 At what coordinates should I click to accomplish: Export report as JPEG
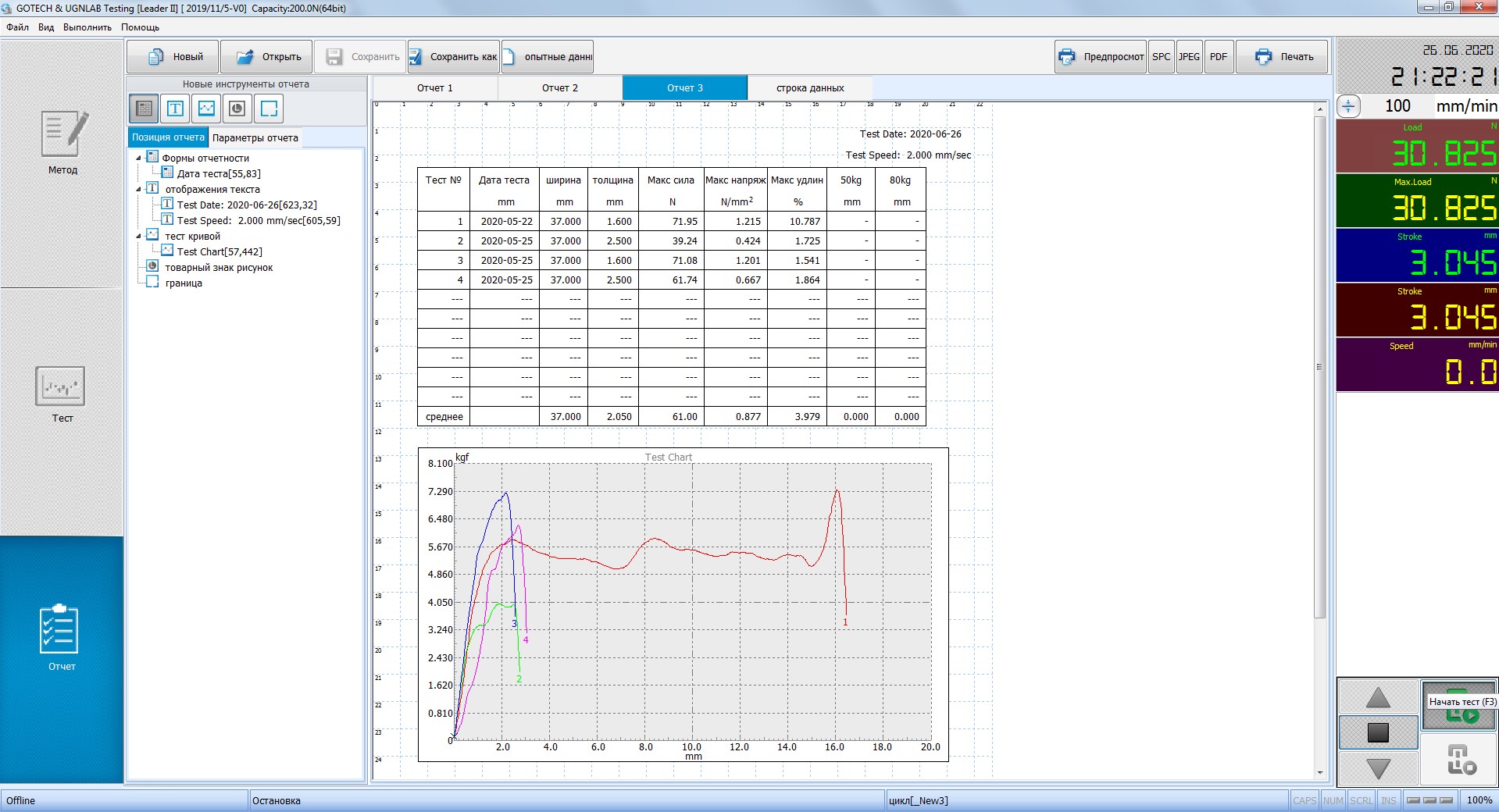(x=1189, y=57)
